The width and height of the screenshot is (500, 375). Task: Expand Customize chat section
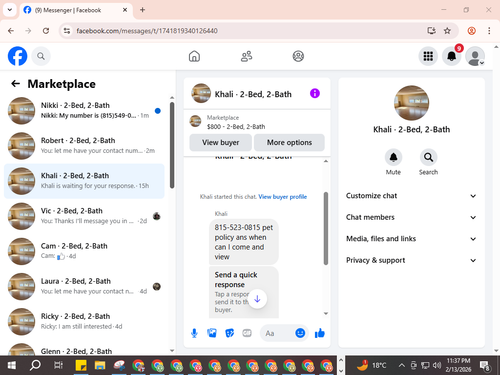tap(411, 196)
